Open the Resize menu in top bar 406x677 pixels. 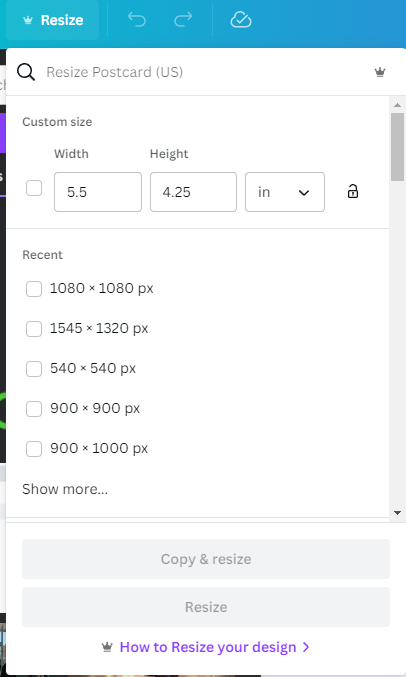[x=53, y=20]
